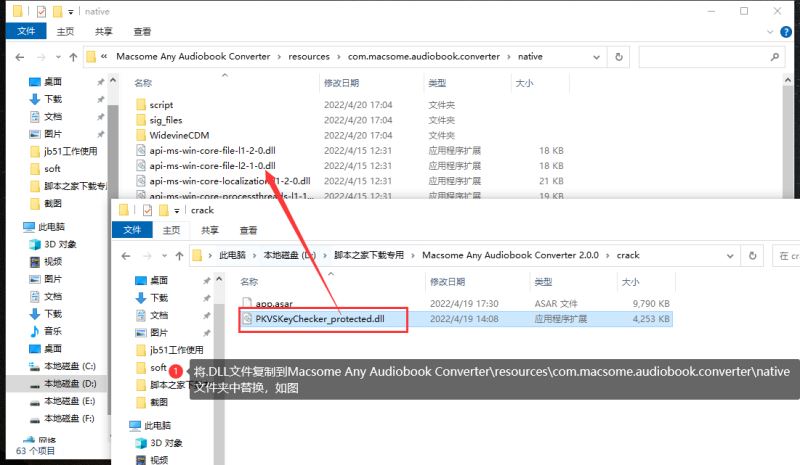Viewport: 800px width, 465px height.
Task: Open jb51工作使用 in crack window sidebar
Action: click(x=176, y=350)
